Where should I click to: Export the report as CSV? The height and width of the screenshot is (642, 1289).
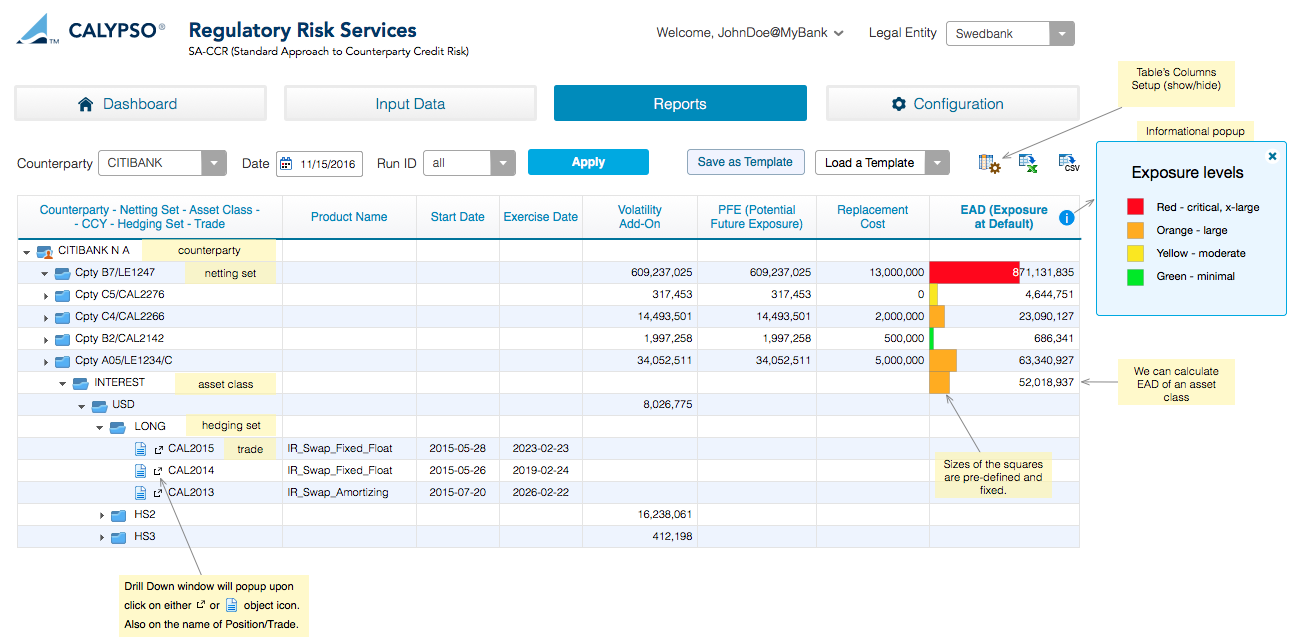click(1068, 163)
